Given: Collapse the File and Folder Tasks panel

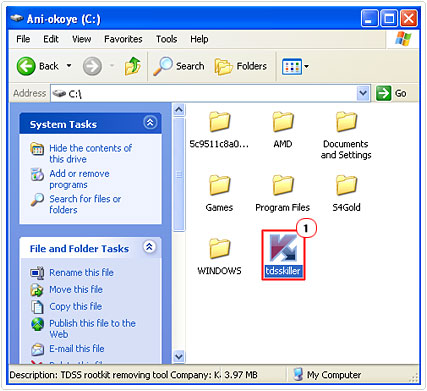Looking at the screenshot, I should coord(149,247).
